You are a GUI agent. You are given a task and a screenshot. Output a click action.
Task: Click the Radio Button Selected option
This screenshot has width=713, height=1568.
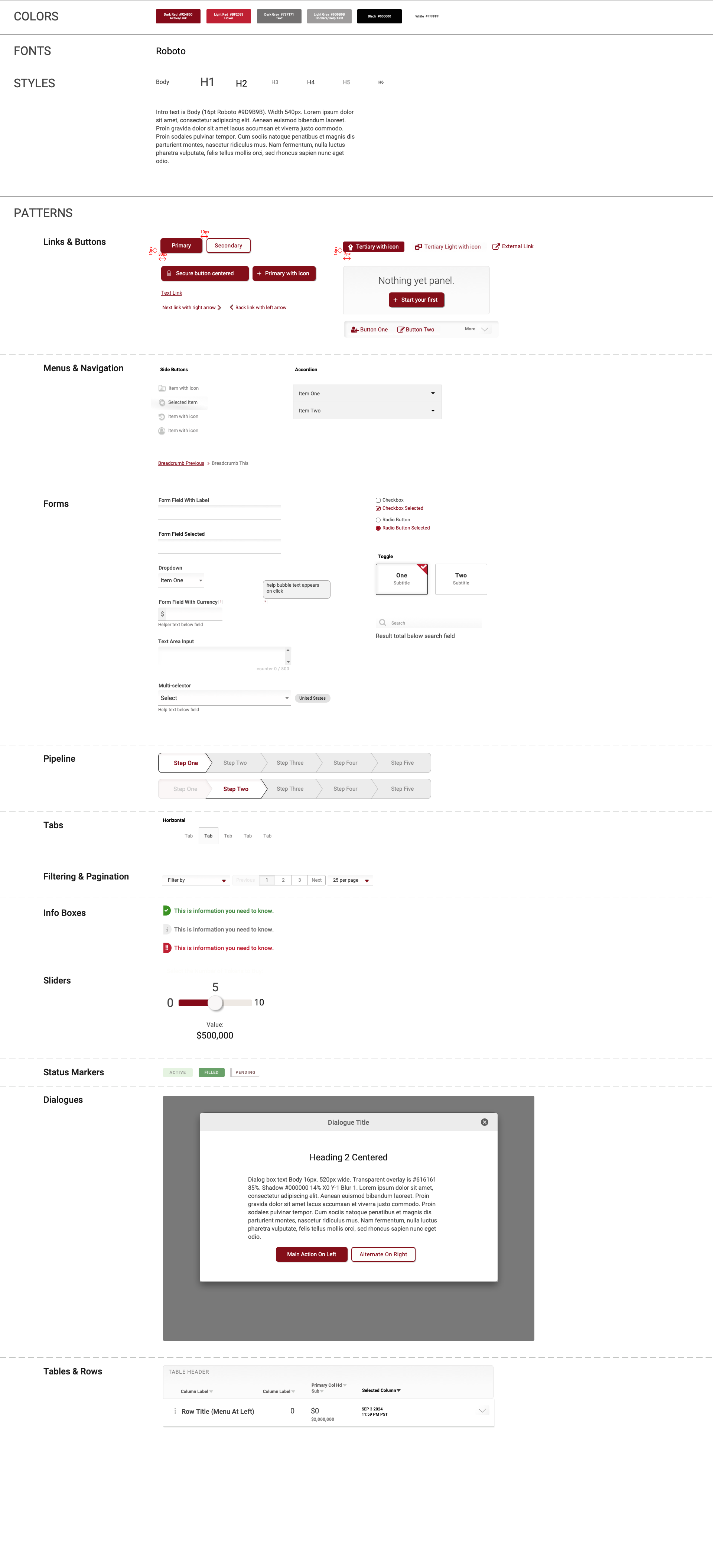point(378,528)
